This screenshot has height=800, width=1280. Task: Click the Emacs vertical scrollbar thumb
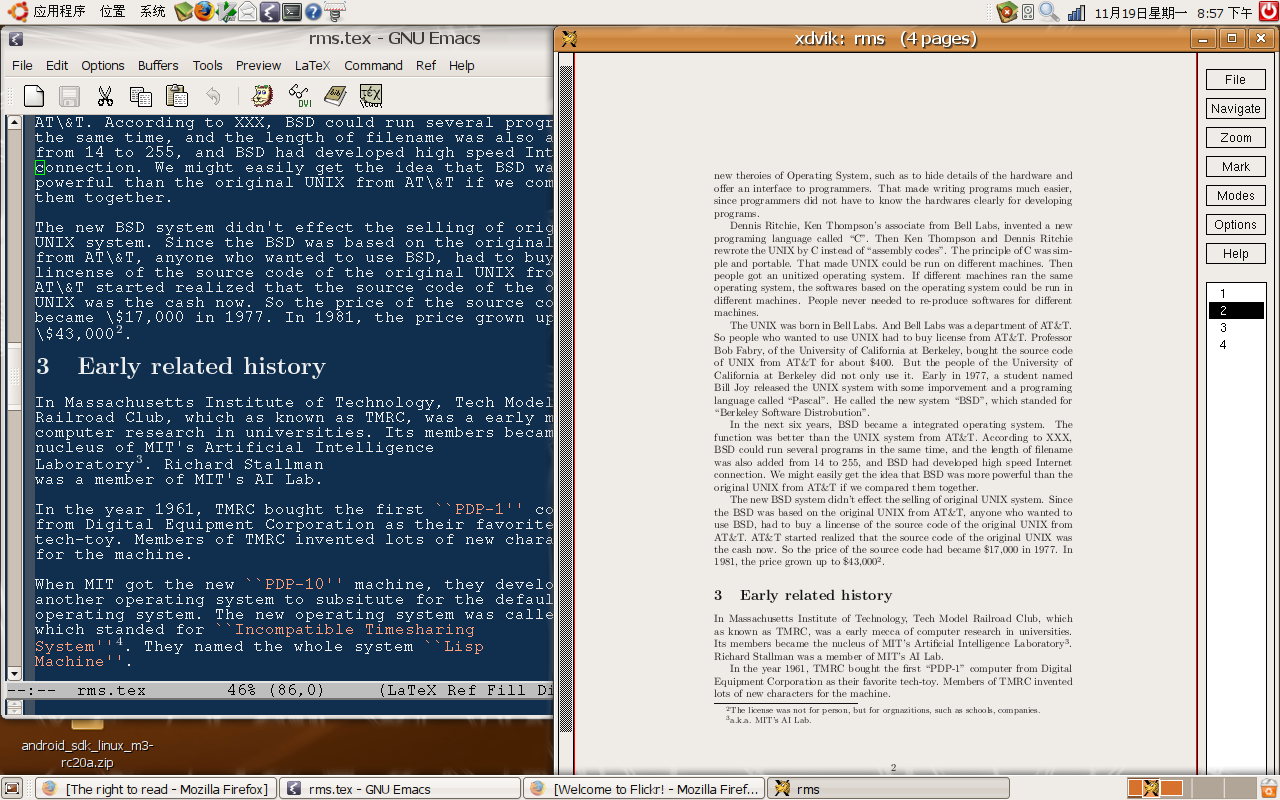pyautogui.click(x=14, y=376)
